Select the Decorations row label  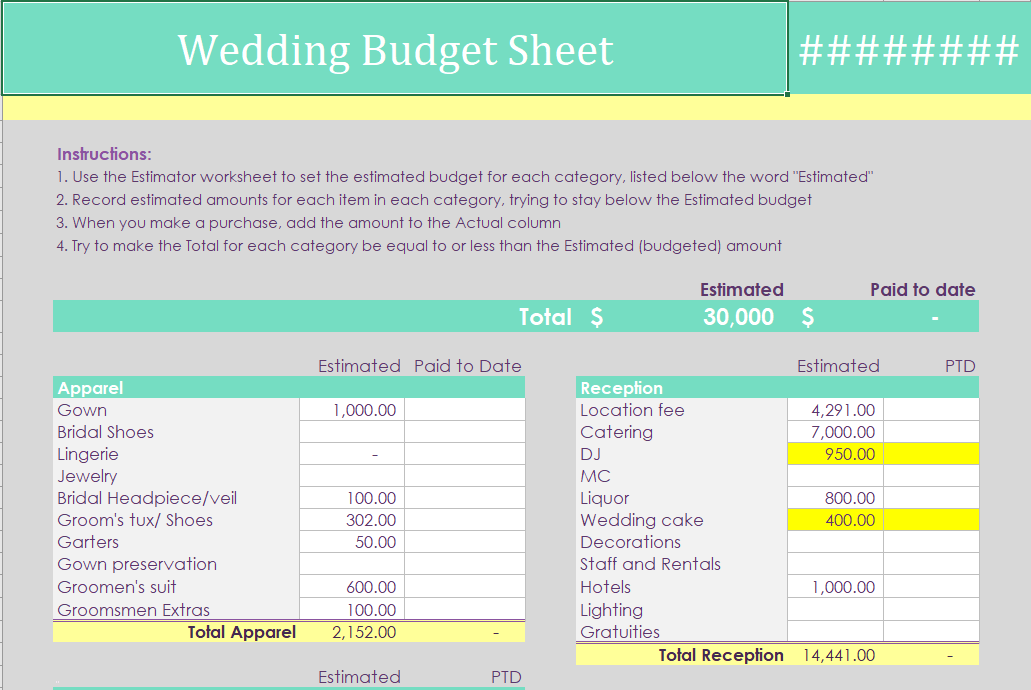631,542
